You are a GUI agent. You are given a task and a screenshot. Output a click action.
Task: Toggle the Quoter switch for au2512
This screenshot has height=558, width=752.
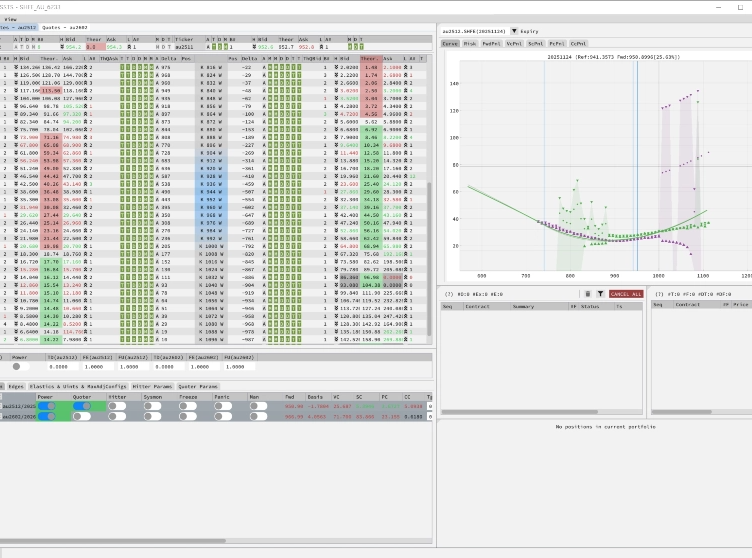[x=81, y=406]
